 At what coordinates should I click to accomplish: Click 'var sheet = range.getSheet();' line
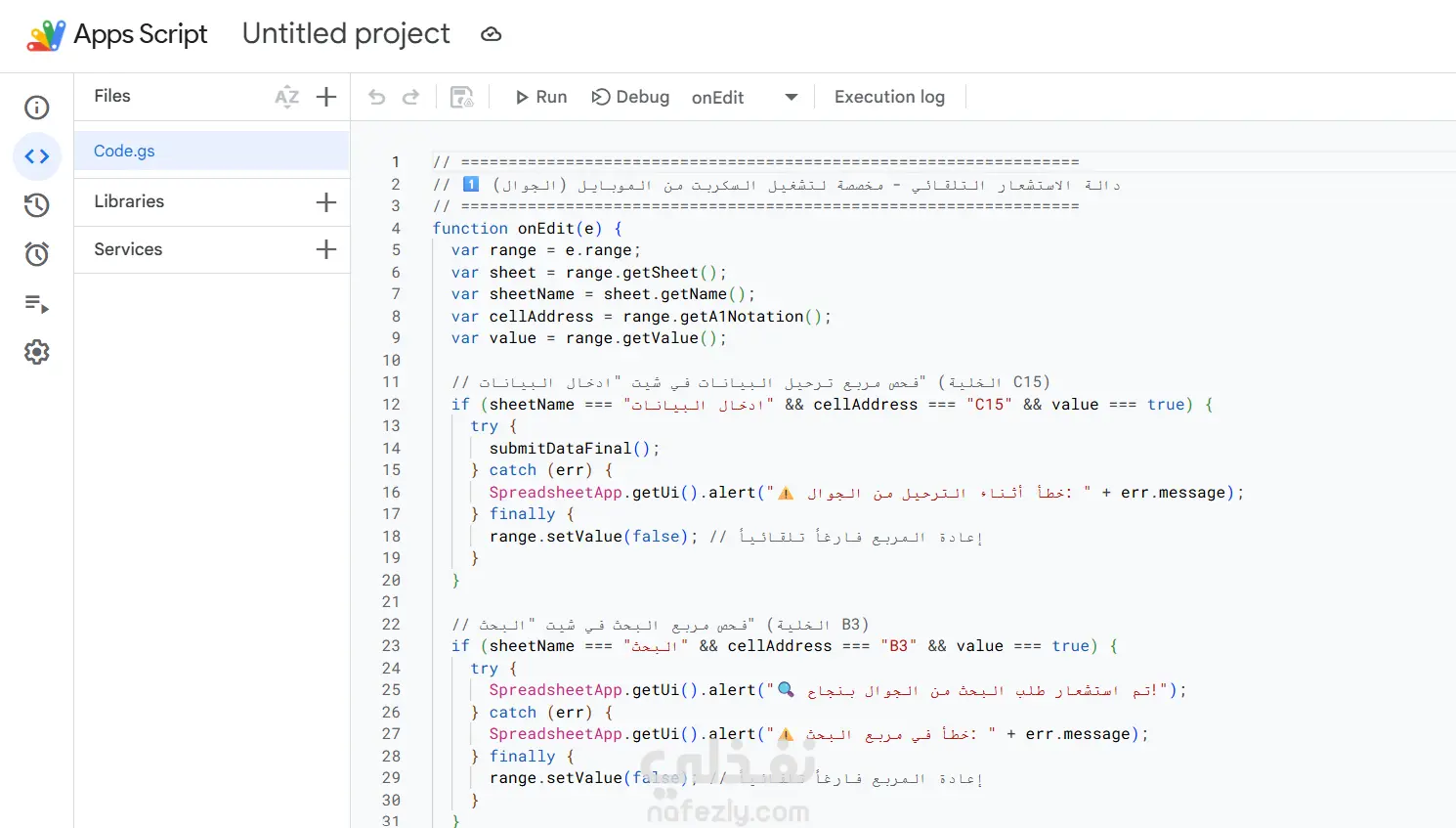point(589,272)
